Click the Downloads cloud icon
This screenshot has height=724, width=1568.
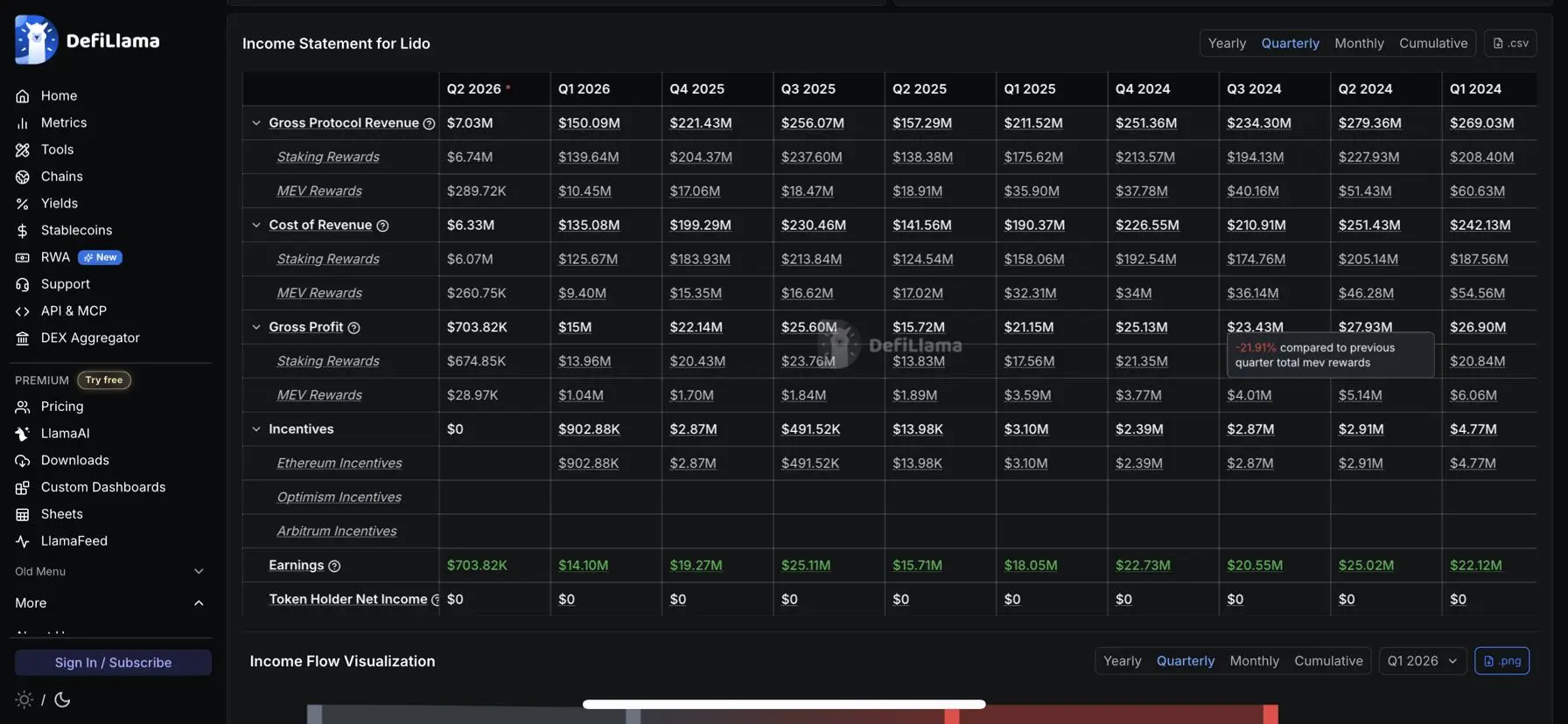coord(23,461)
